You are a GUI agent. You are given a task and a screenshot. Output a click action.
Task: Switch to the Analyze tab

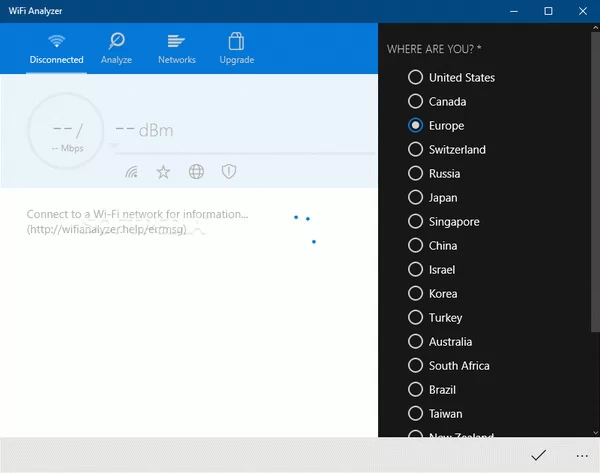(116, 48)
